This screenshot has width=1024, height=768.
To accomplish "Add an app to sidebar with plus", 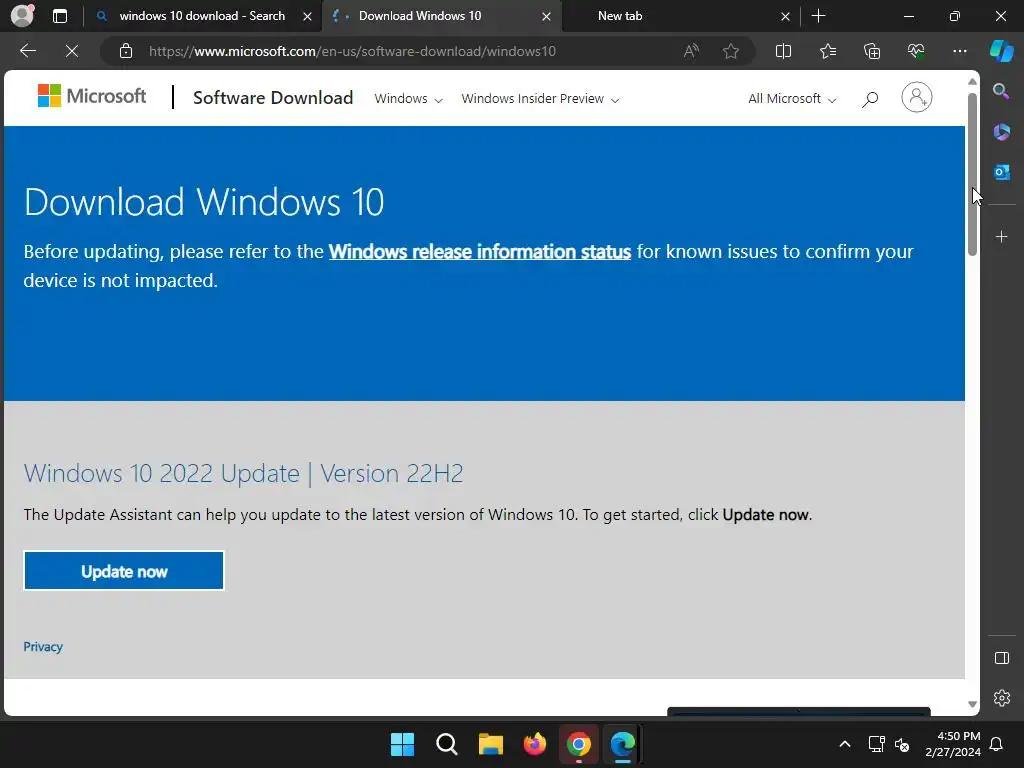I will tap(1001, 236).
